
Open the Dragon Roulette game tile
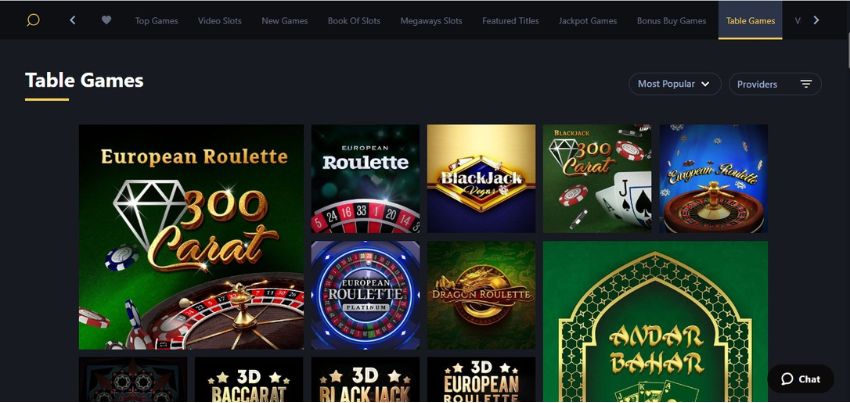point(481,295)
